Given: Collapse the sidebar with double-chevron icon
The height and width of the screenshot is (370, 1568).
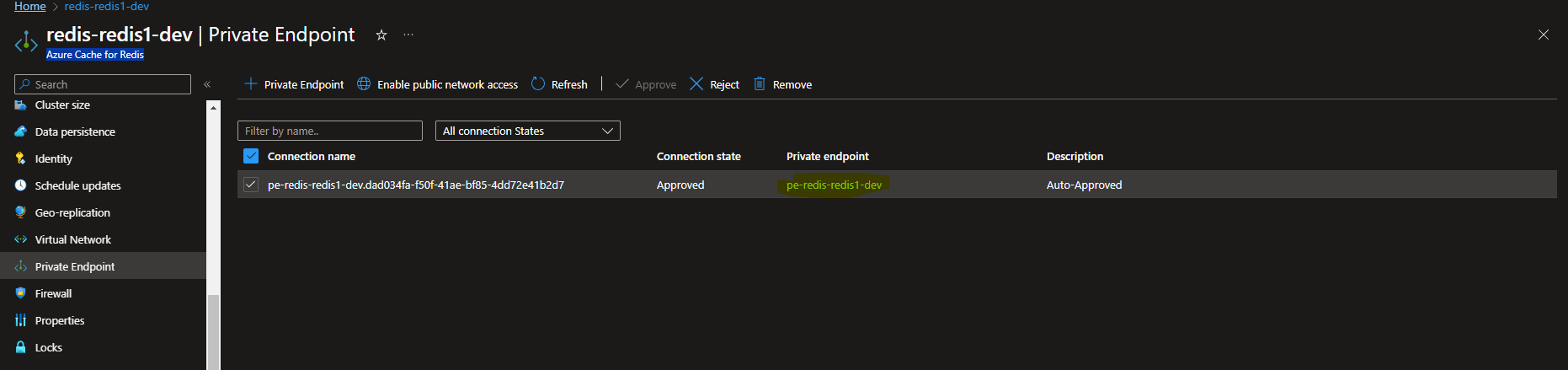Looking at the screenshot, I should 207,84.
